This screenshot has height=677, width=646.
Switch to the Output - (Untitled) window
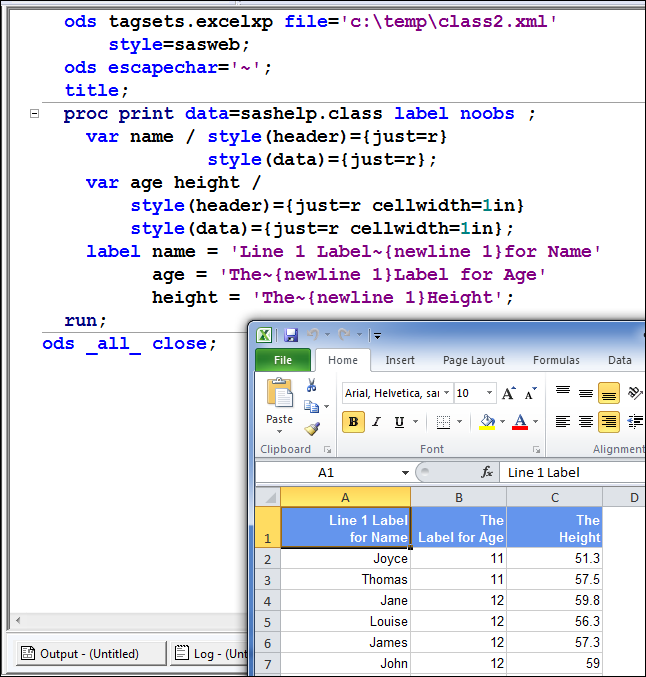pos(80,653)
